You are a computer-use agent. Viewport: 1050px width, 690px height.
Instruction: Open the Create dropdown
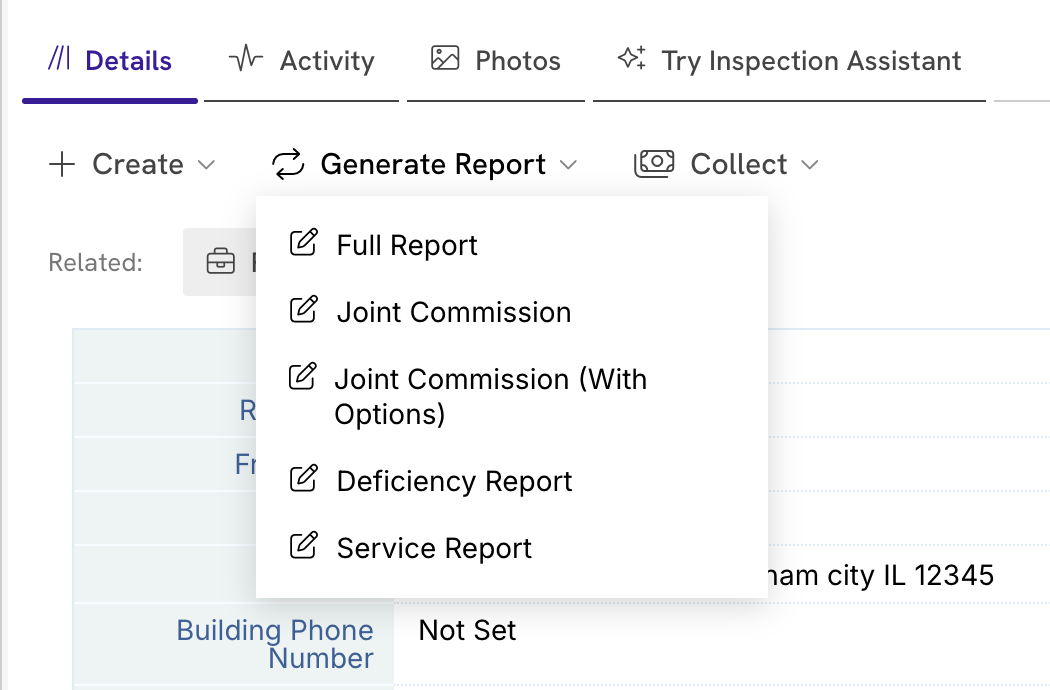coord(132,164)
